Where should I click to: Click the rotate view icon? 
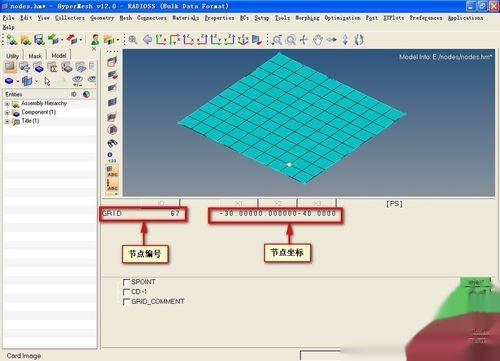click(x=359, y=40)
